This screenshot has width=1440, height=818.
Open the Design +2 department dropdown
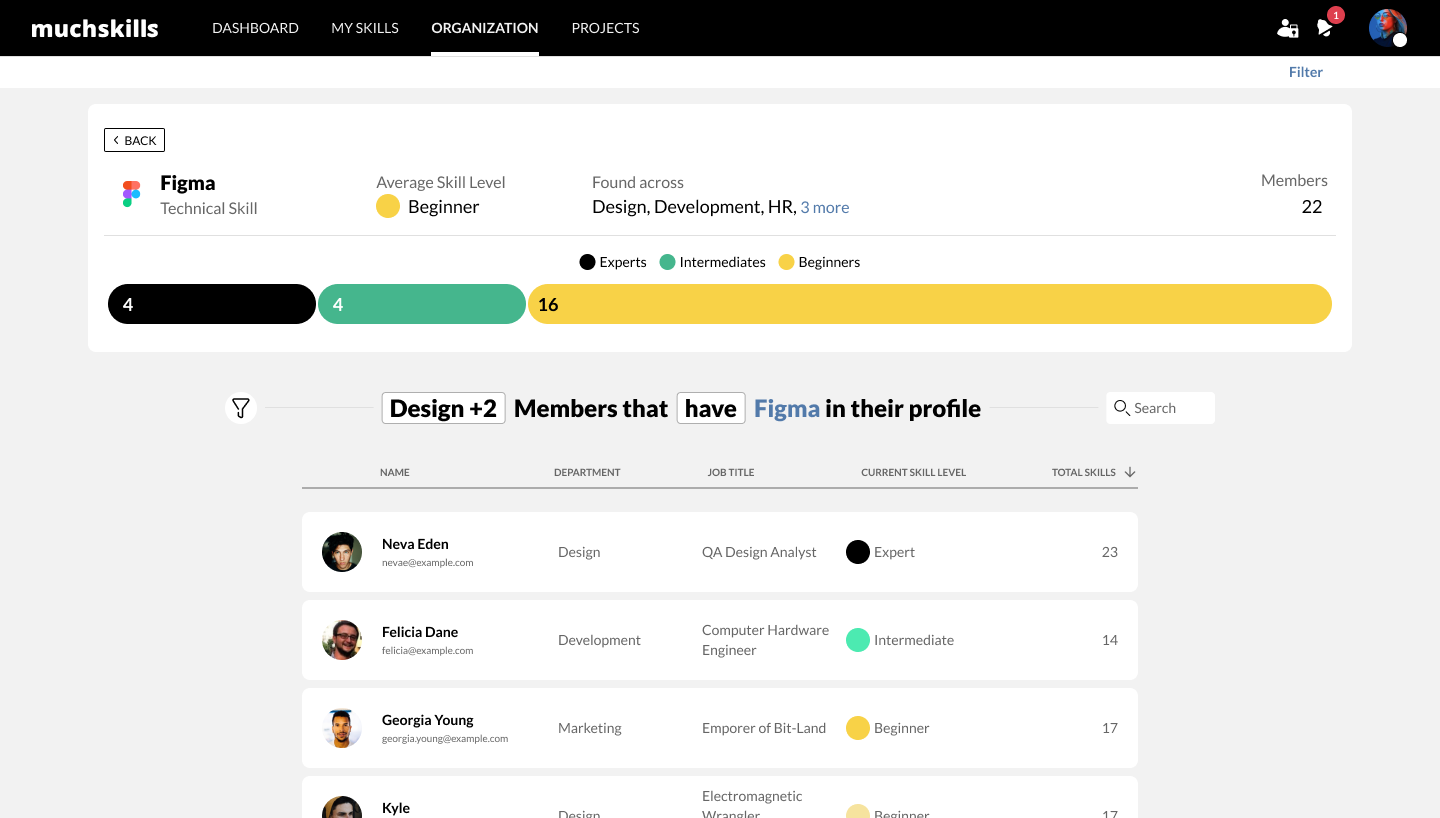(444, 408)
